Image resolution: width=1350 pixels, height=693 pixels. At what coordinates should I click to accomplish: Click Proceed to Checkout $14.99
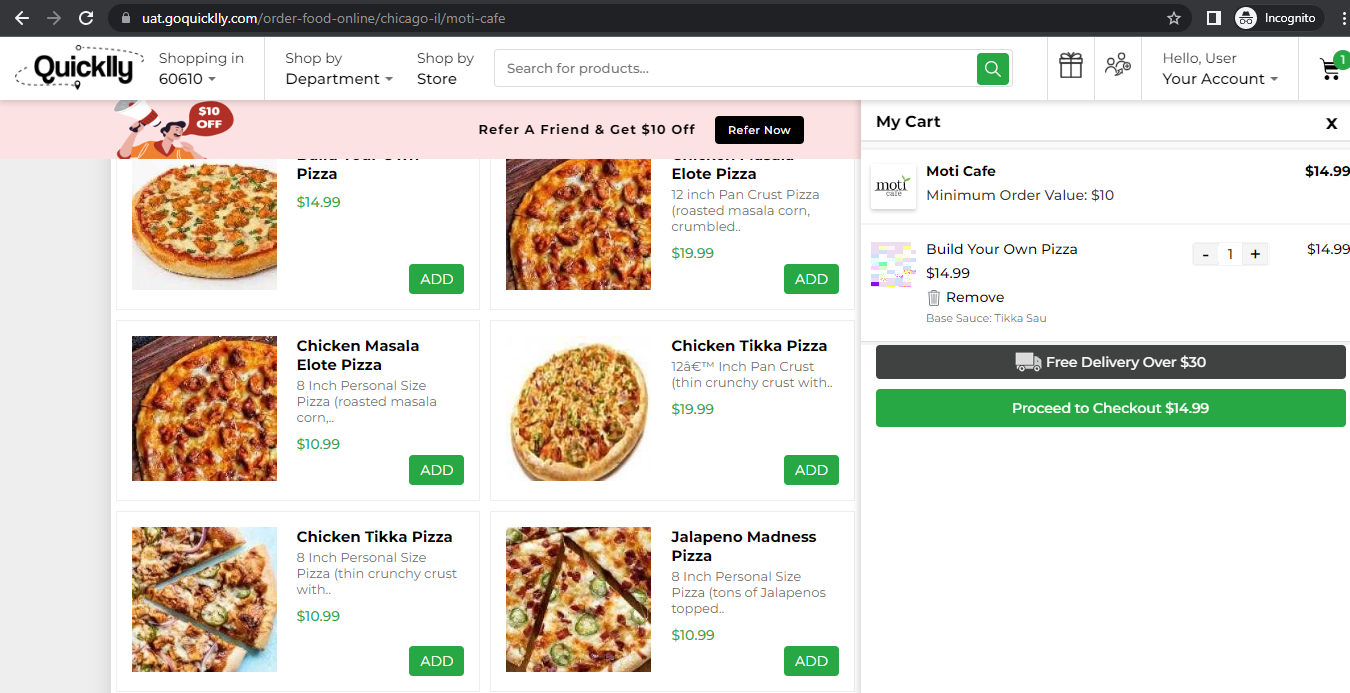click(1110, 408)
